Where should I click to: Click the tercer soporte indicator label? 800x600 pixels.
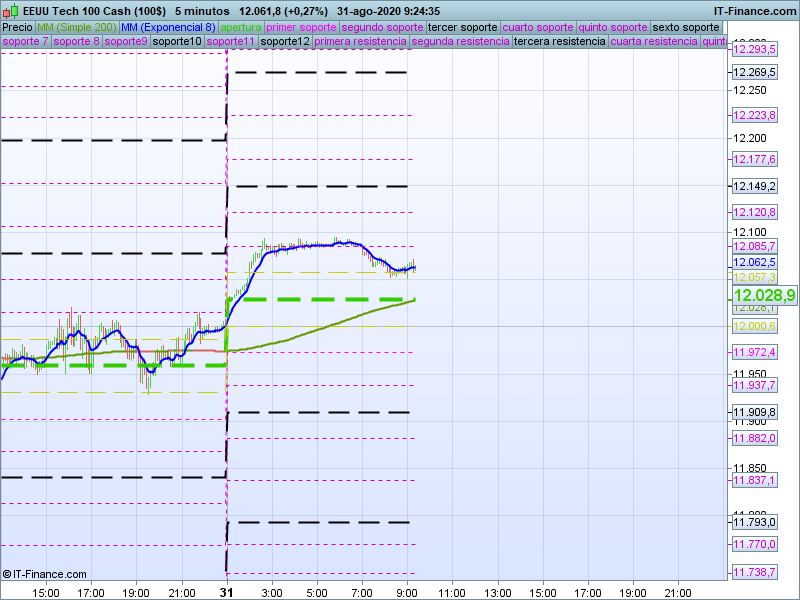click(461, 27)
